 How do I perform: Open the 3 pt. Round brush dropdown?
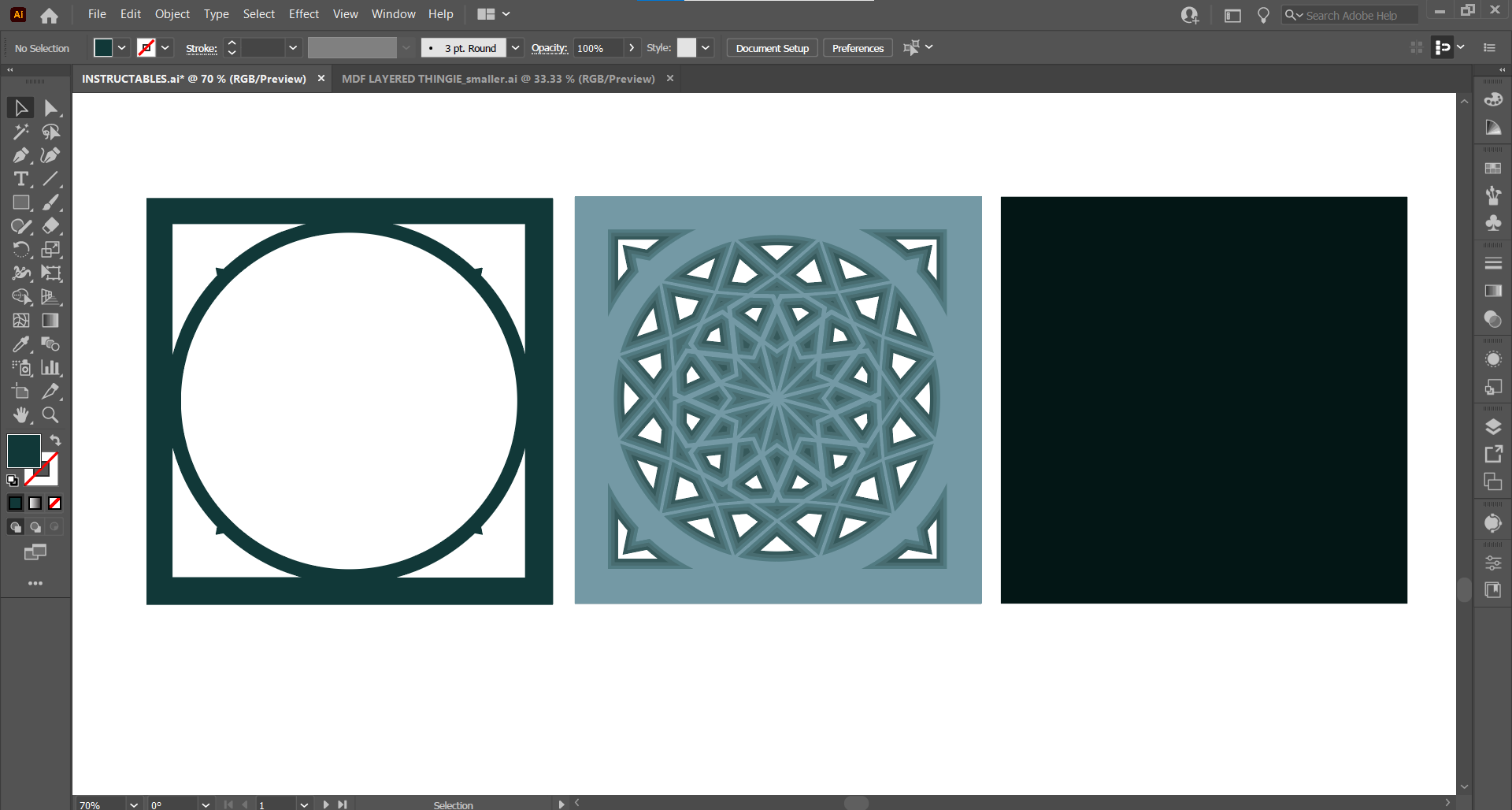coord(515,48)
